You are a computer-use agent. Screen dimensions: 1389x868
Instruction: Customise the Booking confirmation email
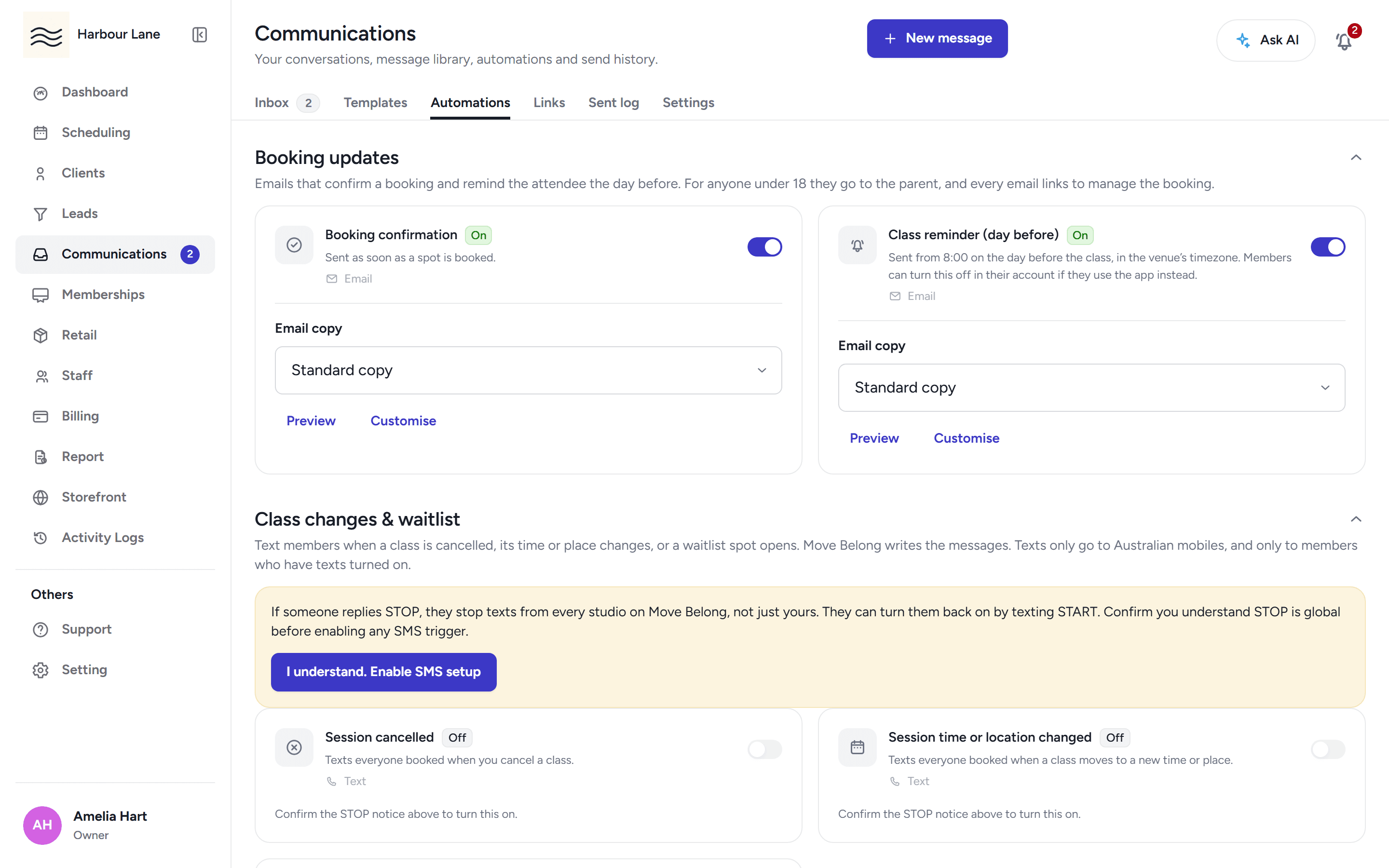pos(403,421)
